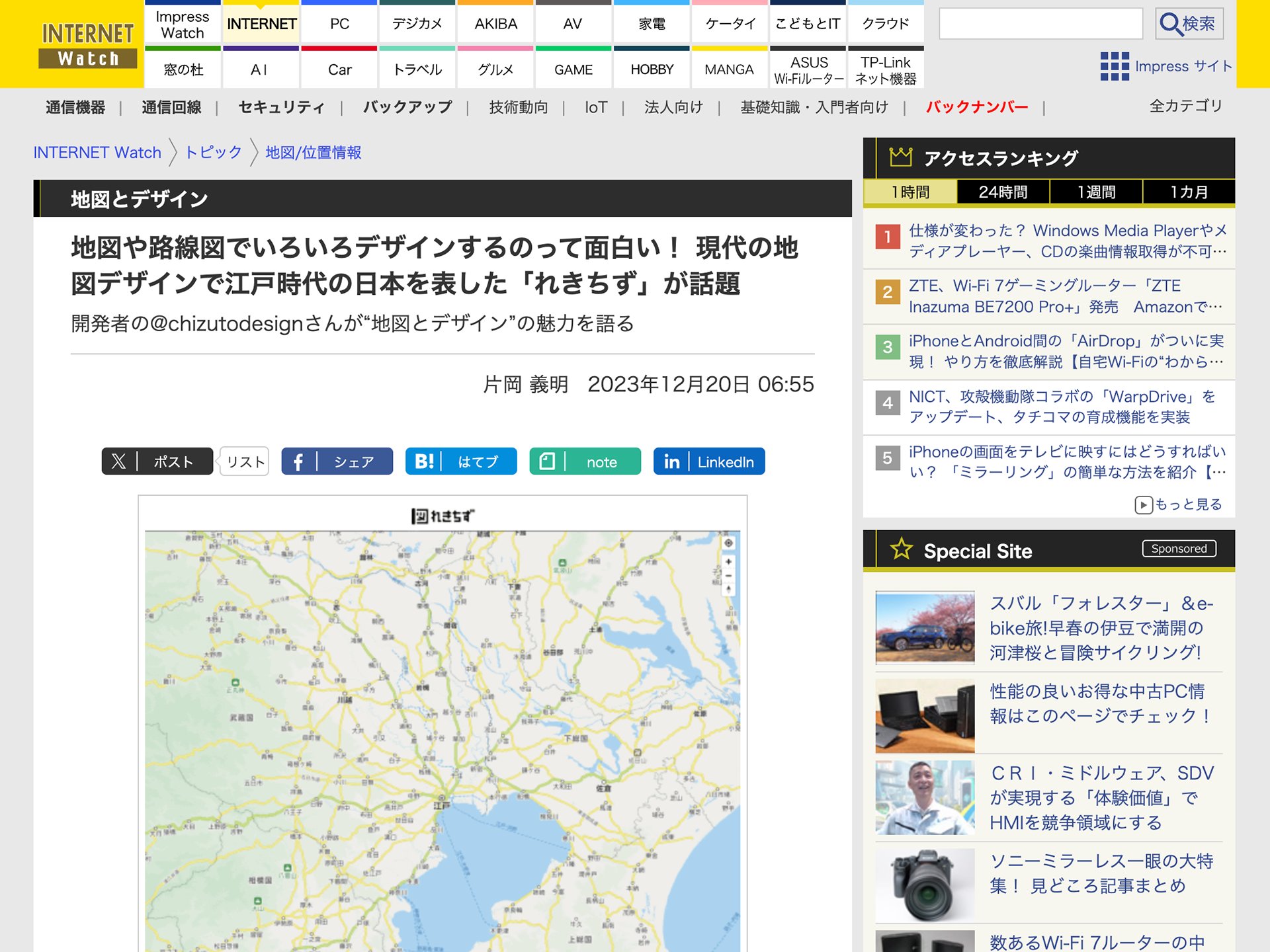Reset map bearing with compass arrow
Viewport: 1270px width, 952px height.
728,590
